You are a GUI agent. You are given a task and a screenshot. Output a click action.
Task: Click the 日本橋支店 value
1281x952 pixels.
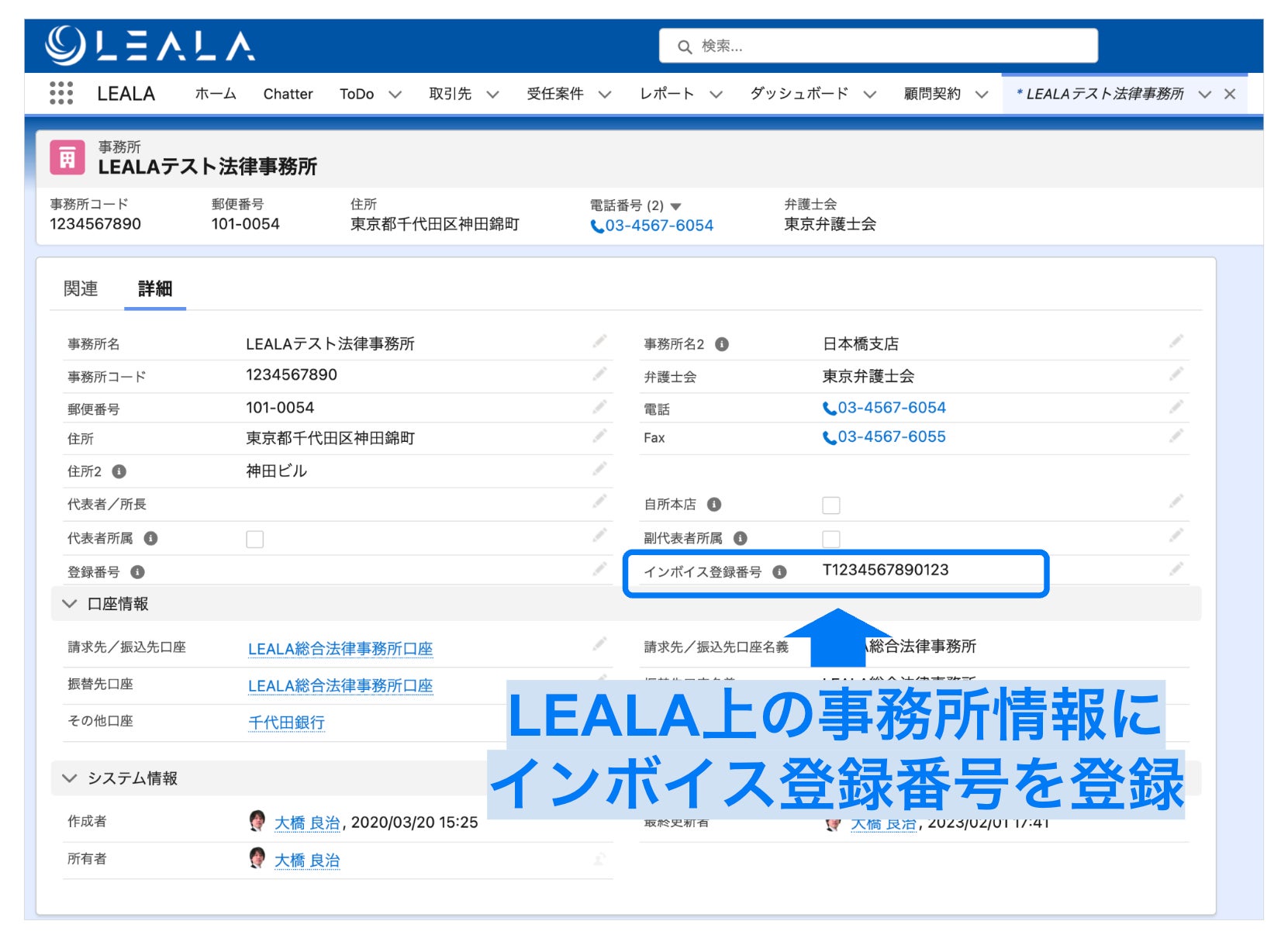pos(861,343)
